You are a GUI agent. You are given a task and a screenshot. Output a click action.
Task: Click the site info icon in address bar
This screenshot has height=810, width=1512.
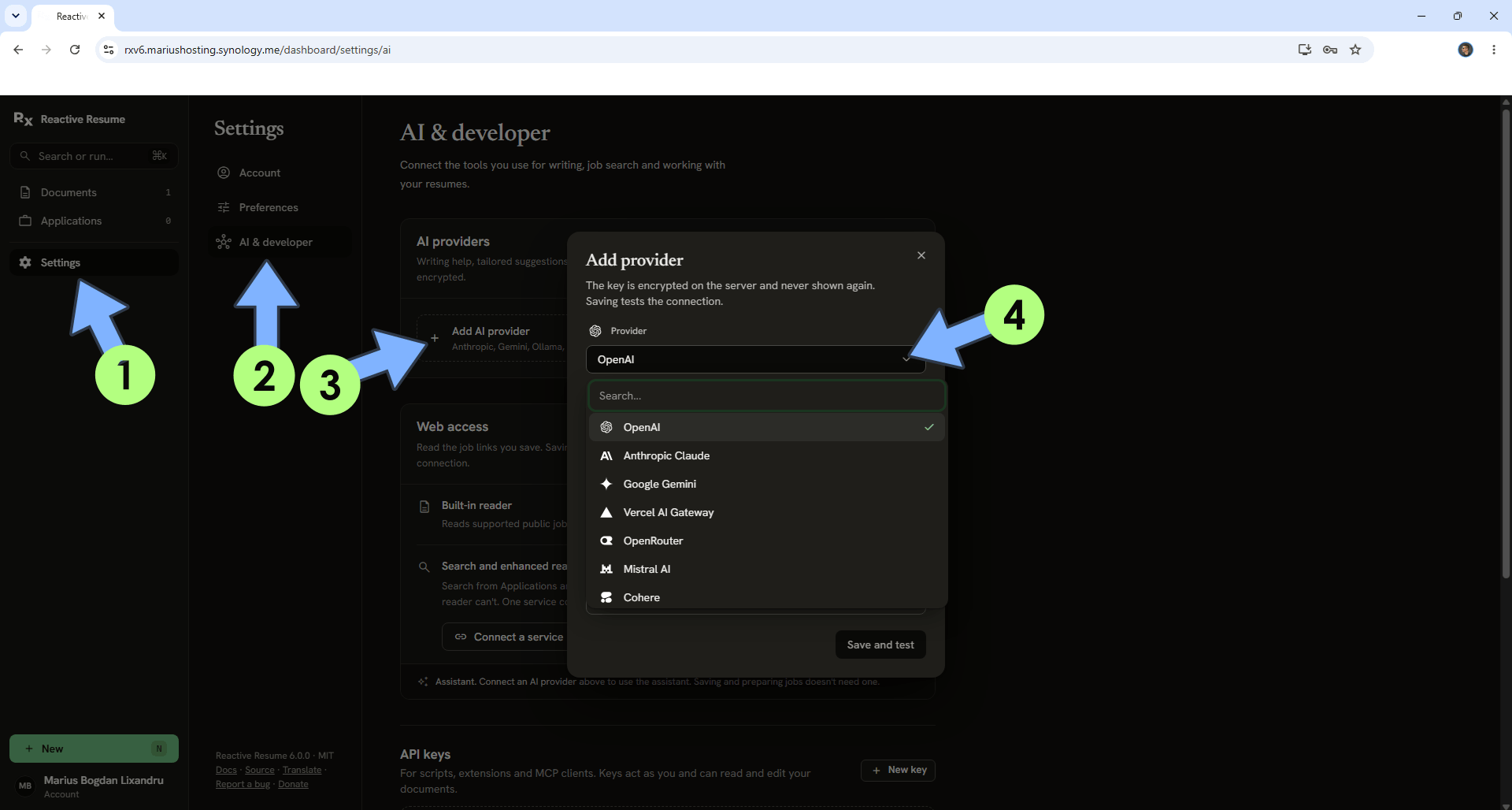coord(109,50)
